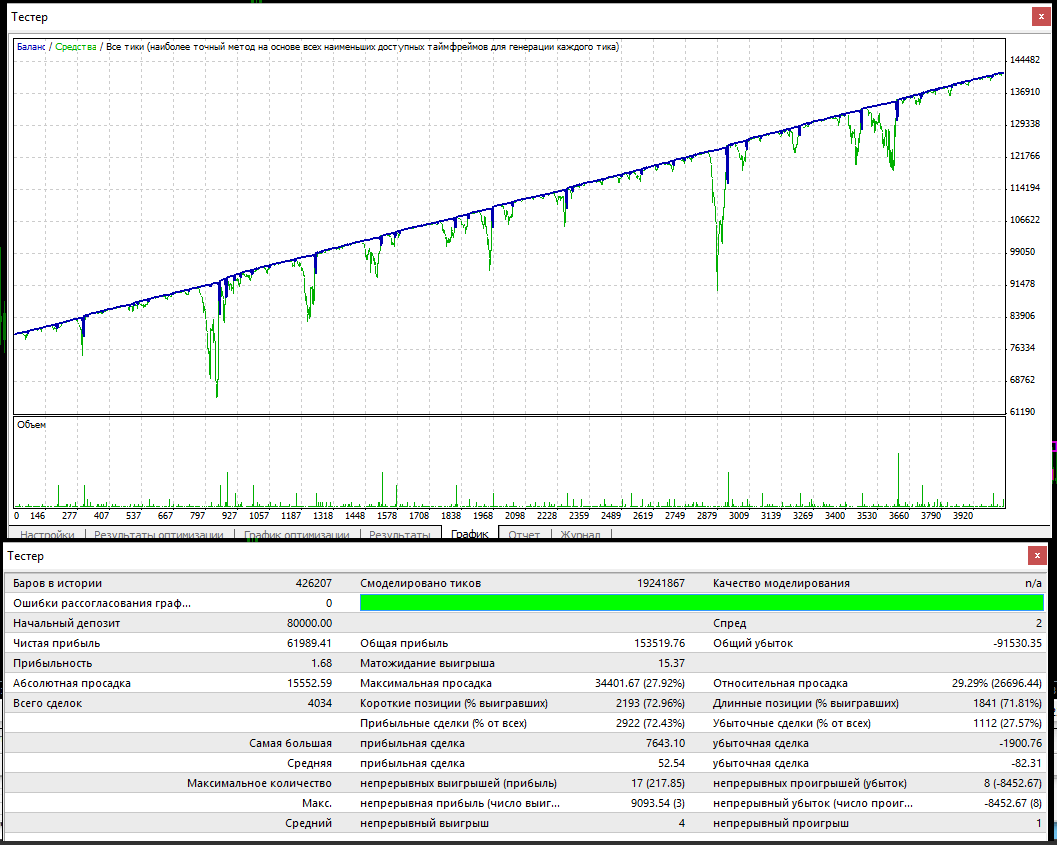Click the Матожидание выигрыша label
The height and width of the screenshot is (845, 1057).
coord(427,663)
